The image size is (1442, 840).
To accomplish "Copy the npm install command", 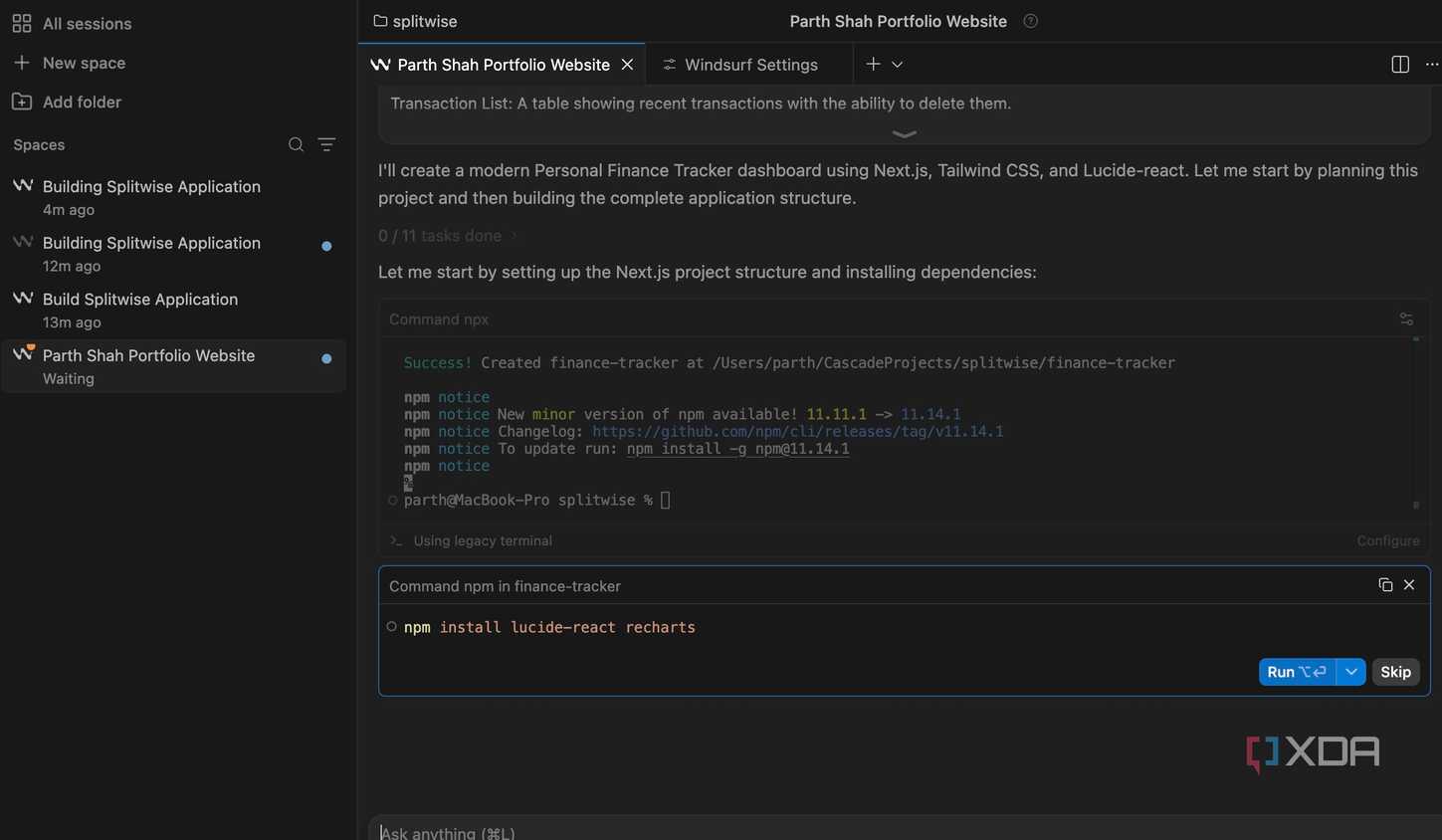I will click(1385, 585).
